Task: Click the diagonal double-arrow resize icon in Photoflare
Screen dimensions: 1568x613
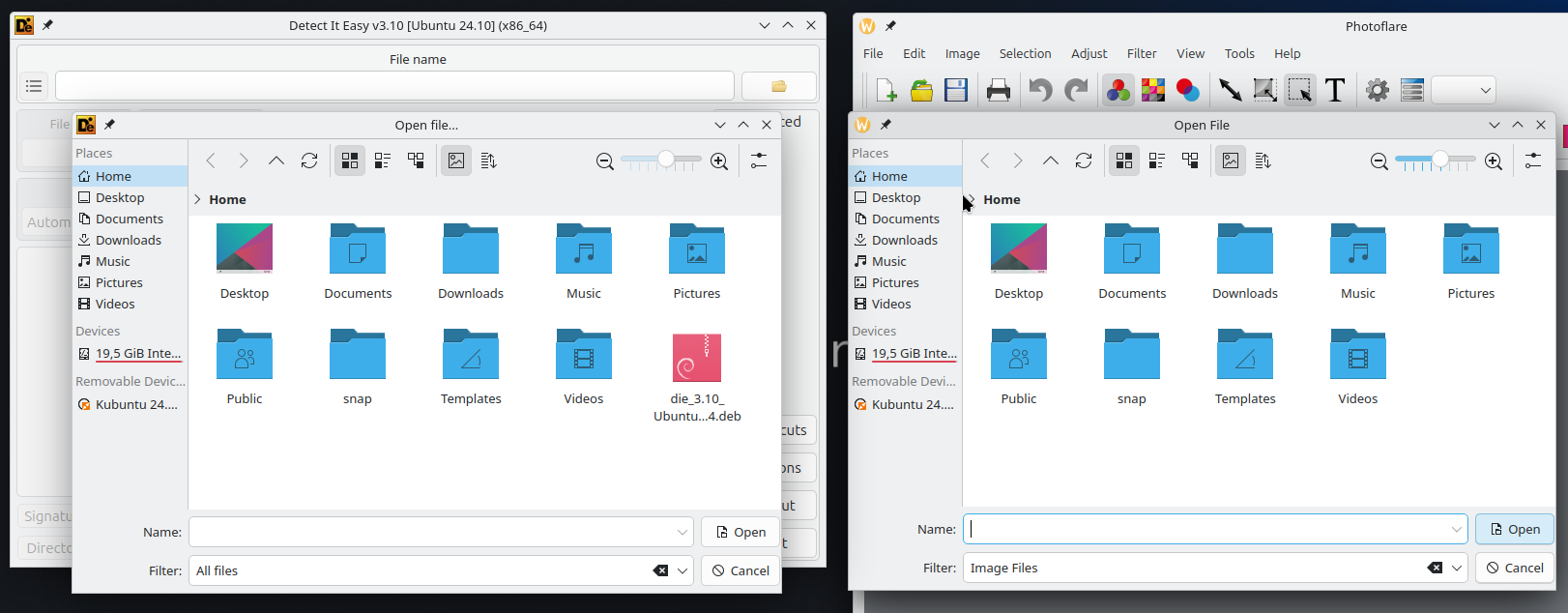Action: click(x=1230, y=90)
